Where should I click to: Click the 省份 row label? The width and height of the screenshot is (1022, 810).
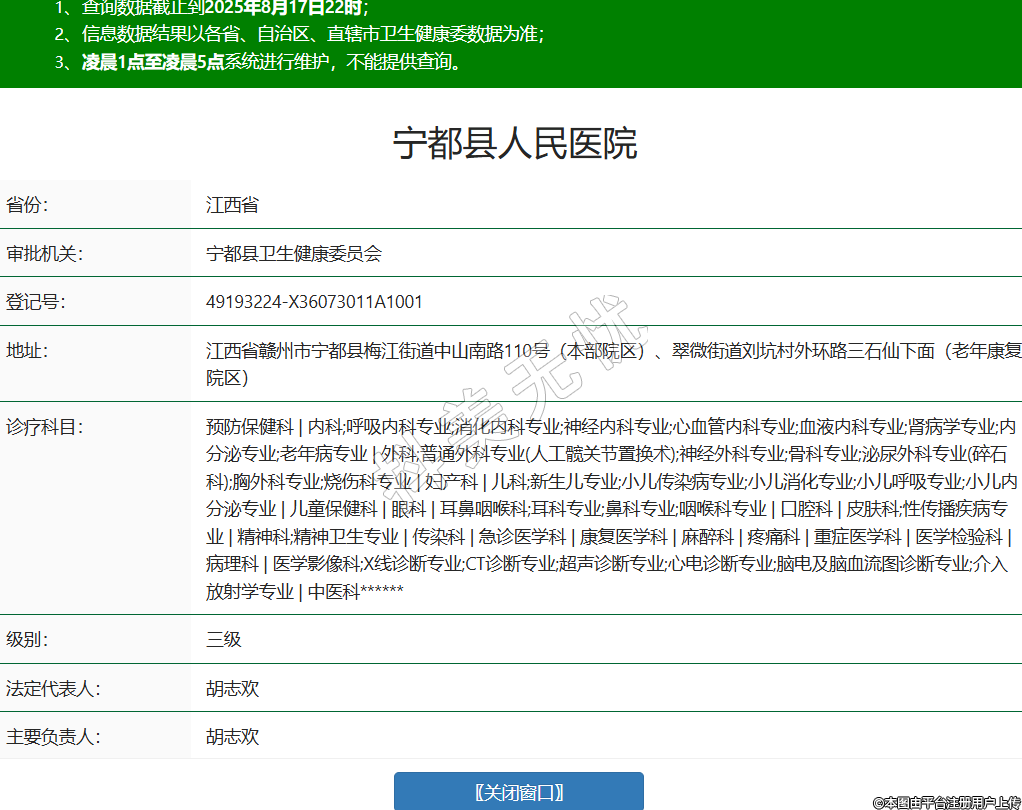pos(27,206)
